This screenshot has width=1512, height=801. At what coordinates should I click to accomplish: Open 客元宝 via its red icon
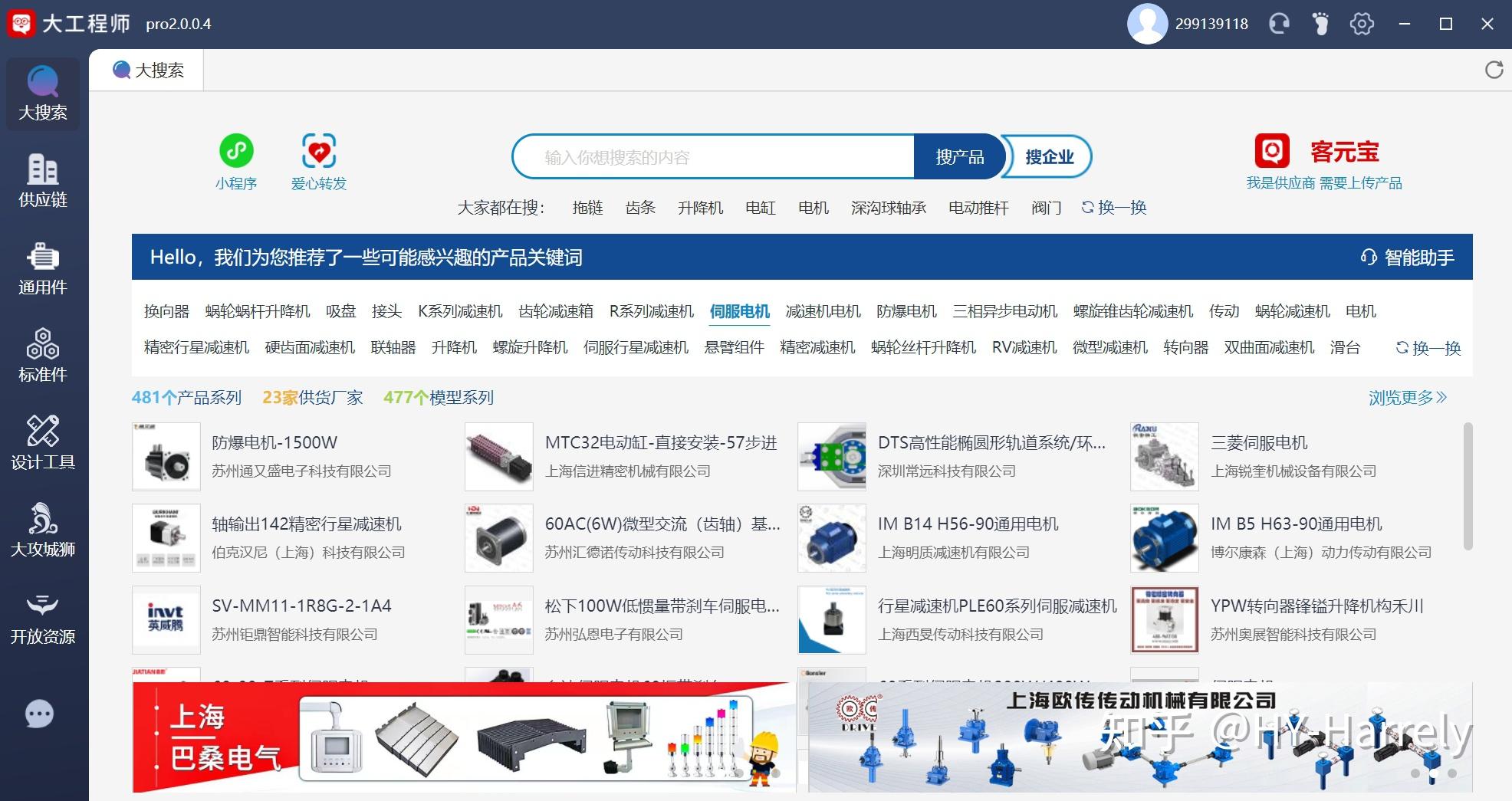click(x=1270, y=152)
